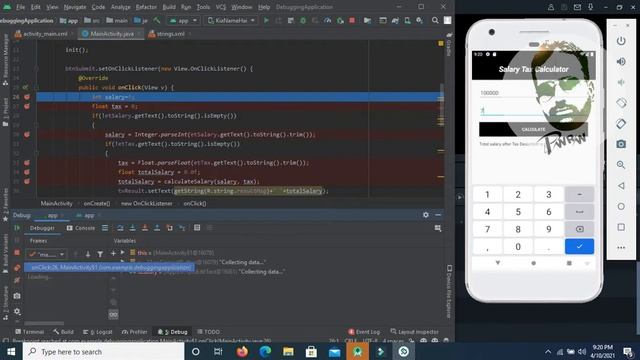Tap keypad digit 0 on emulator
This screenshot has width=640, height=360.
pos(518,247)
